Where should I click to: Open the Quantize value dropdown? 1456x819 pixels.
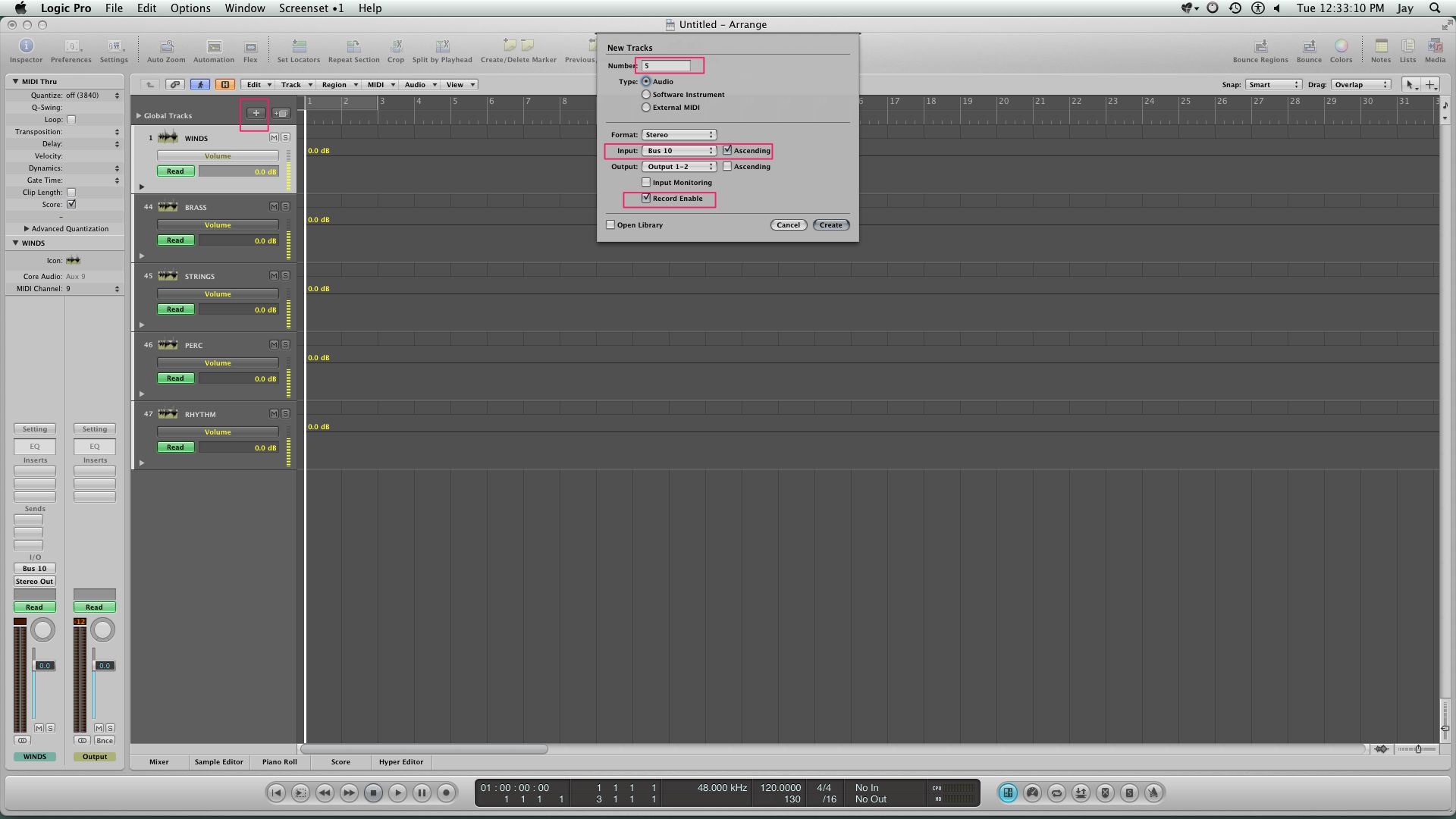pos(93,96)
